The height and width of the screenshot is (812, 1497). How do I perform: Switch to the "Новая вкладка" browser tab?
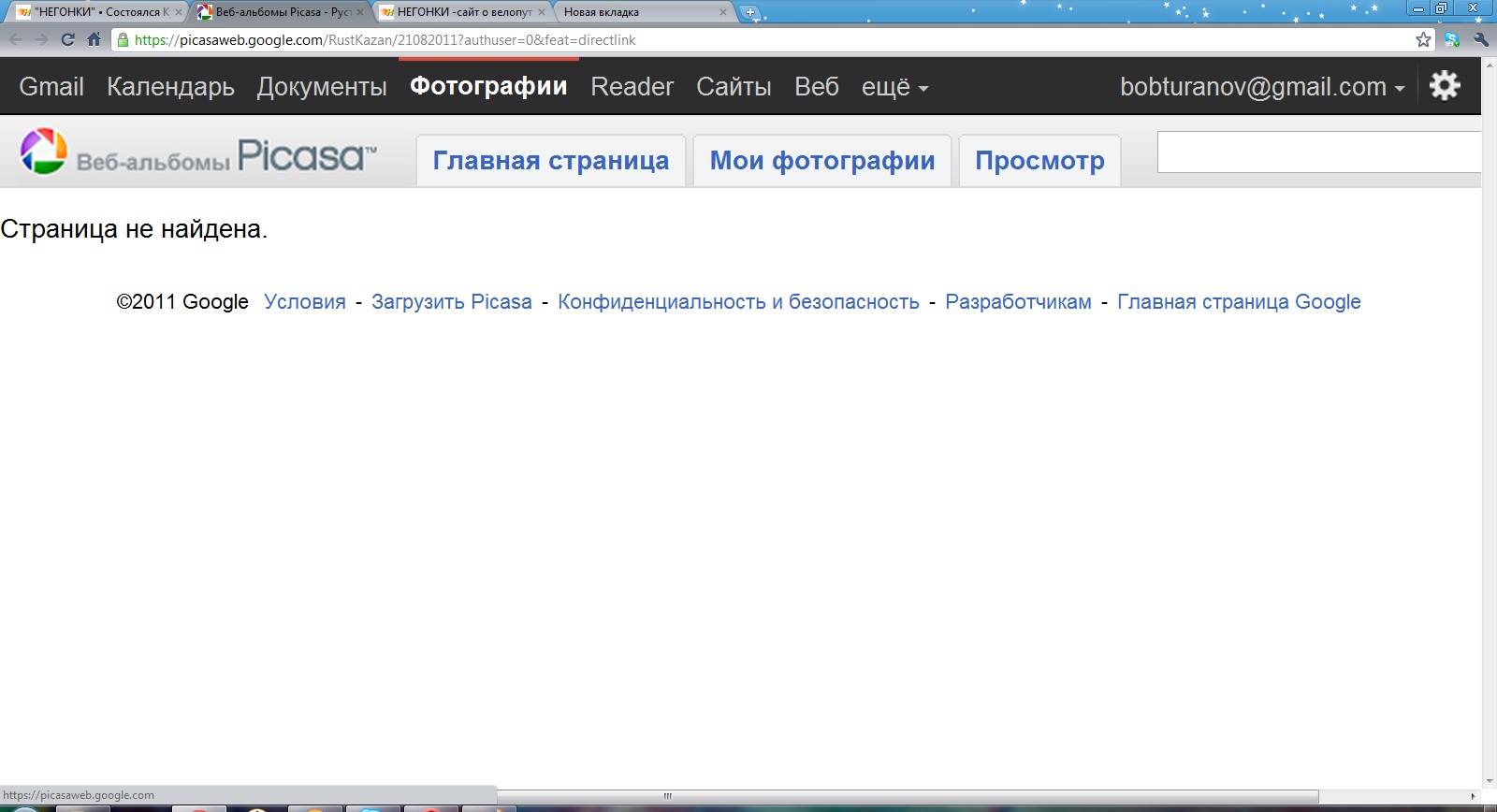(636, 12)
